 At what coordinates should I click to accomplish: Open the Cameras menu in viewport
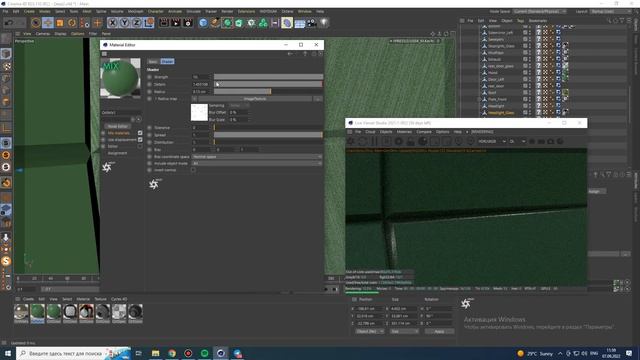coord(42,33)
